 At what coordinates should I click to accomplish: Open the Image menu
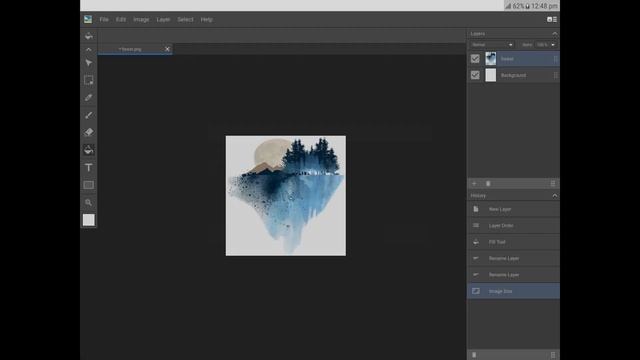tap(141, 19)
